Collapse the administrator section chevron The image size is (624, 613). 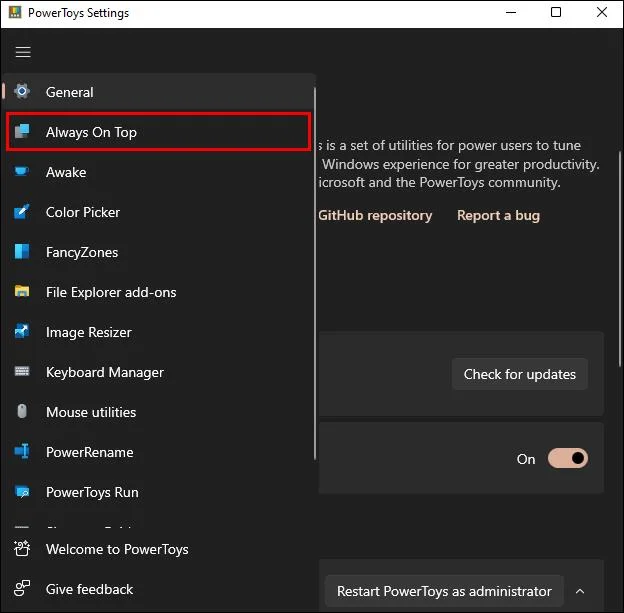pyautogui.click(x=580, y=591)
